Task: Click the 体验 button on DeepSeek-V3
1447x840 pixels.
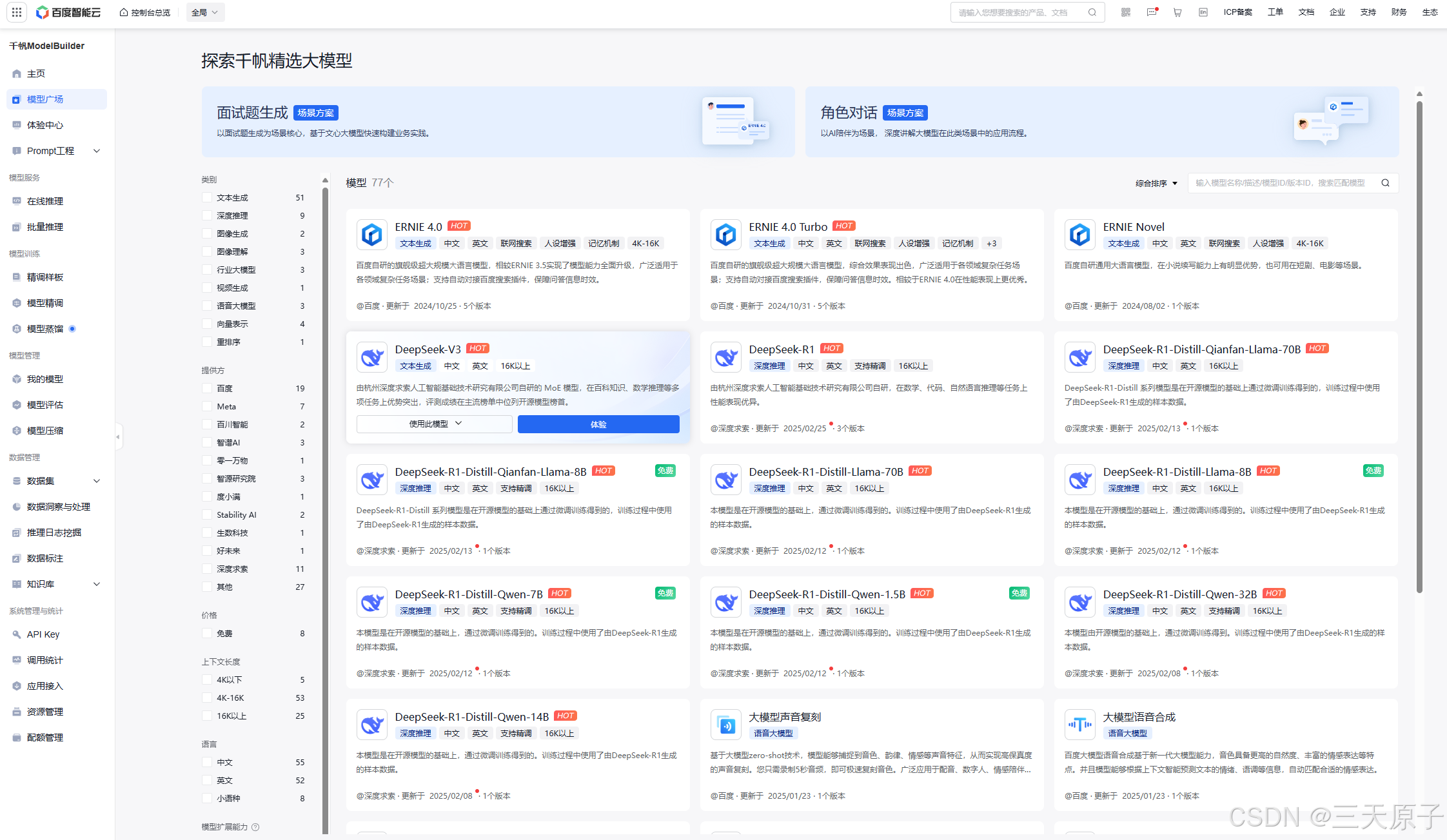Action: pyautogui.click(x=598, y=424)
